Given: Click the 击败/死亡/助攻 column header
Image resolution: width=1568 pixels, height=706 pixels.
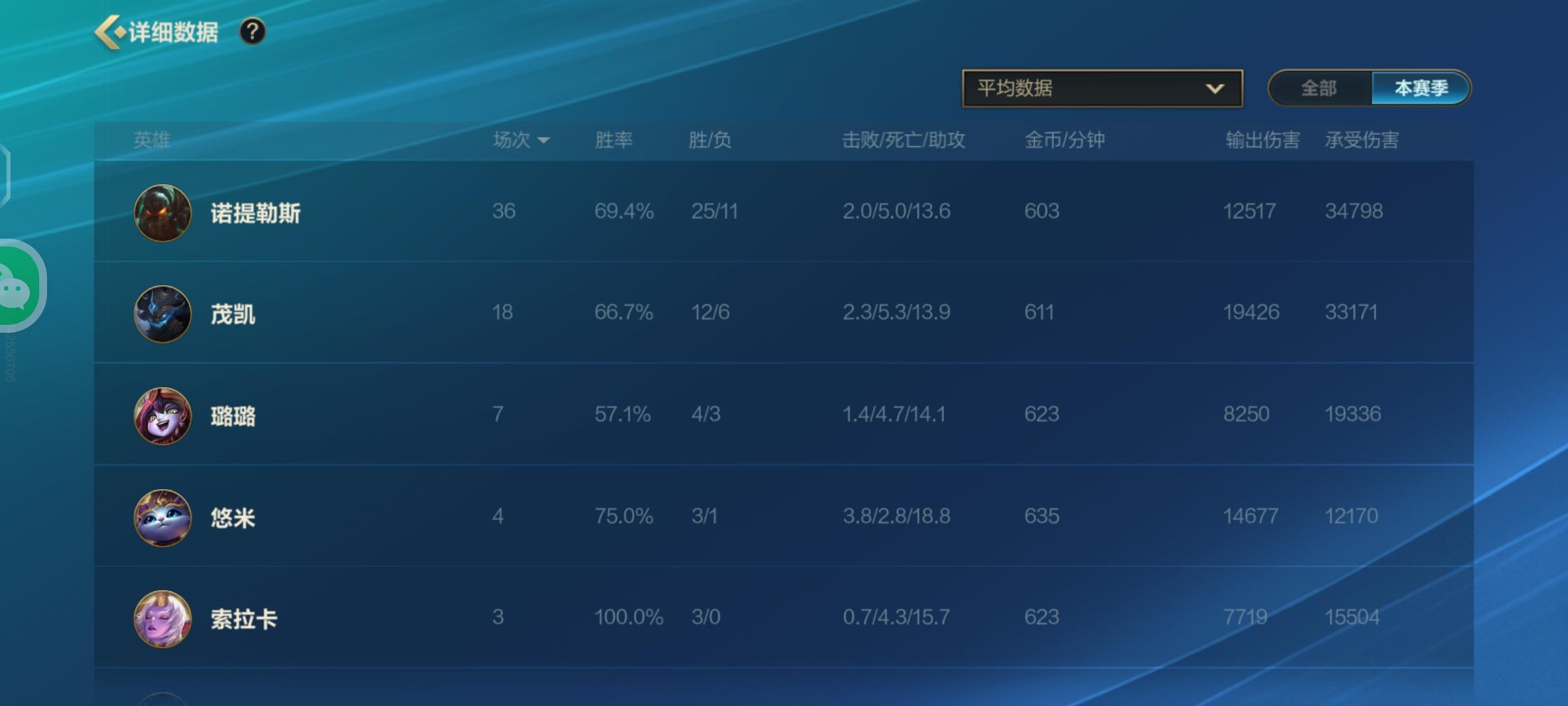Looking at the screenshot, I should pos(904,140).
